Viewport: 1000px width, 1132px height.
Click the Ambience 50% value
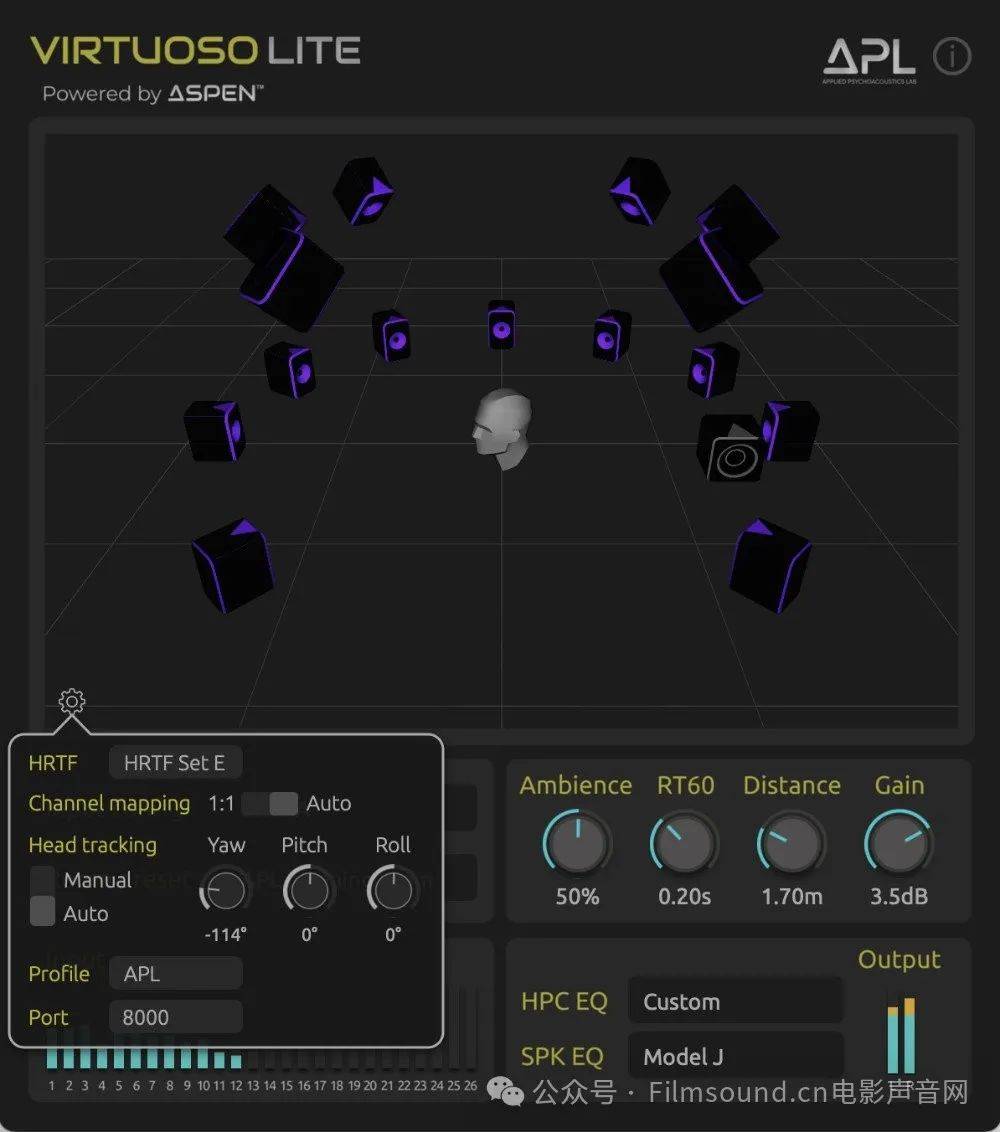pos(578,897)
